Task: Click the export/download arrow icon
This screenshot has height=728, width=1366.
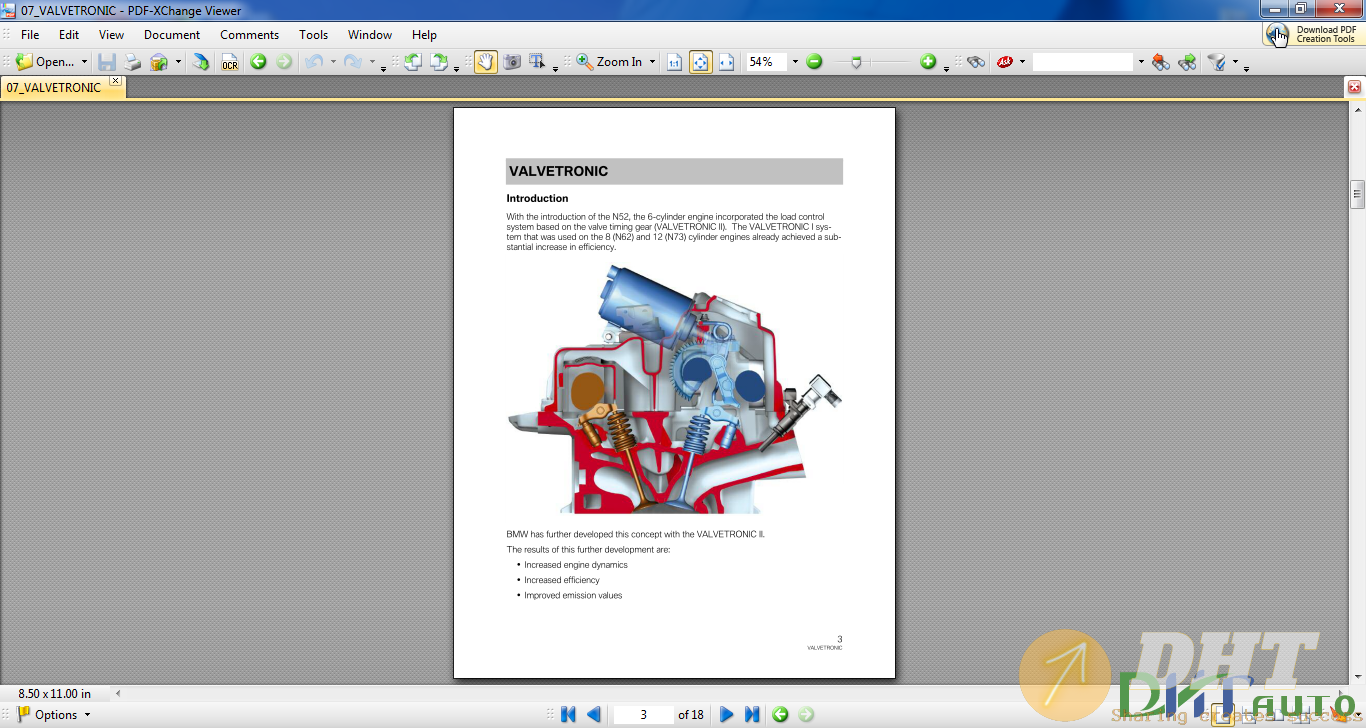Action: click(201, 62)
